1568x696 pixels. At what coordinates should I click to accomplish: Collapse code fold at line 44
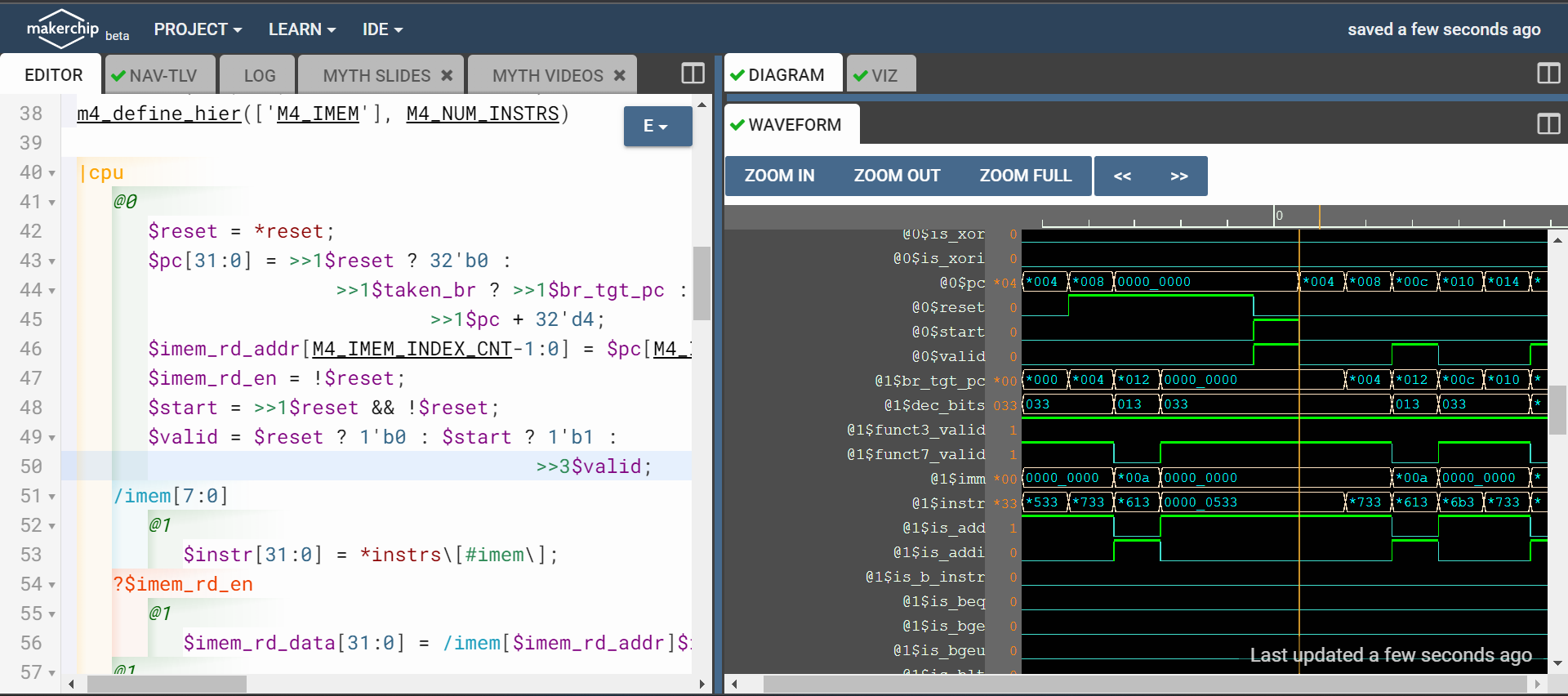52,291
